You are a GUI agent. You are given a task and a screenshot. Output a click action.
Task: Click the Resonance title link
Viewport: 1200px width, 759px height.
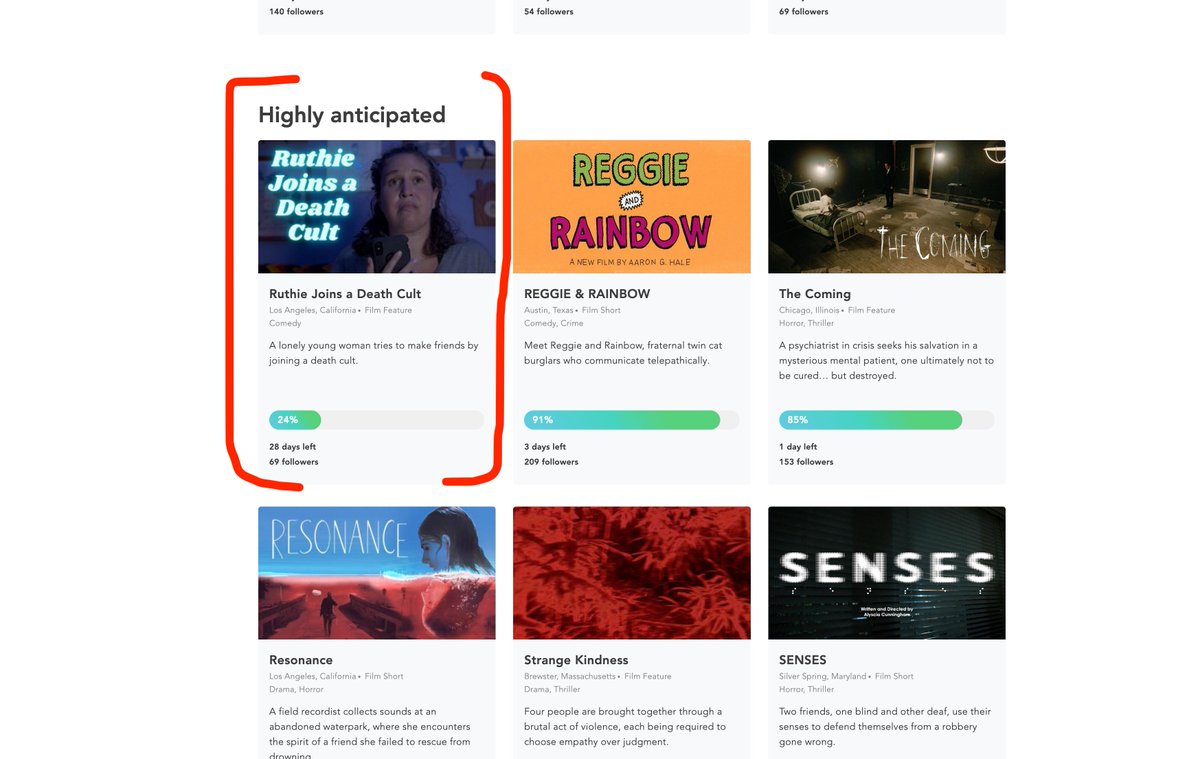[x=301, y=660]
